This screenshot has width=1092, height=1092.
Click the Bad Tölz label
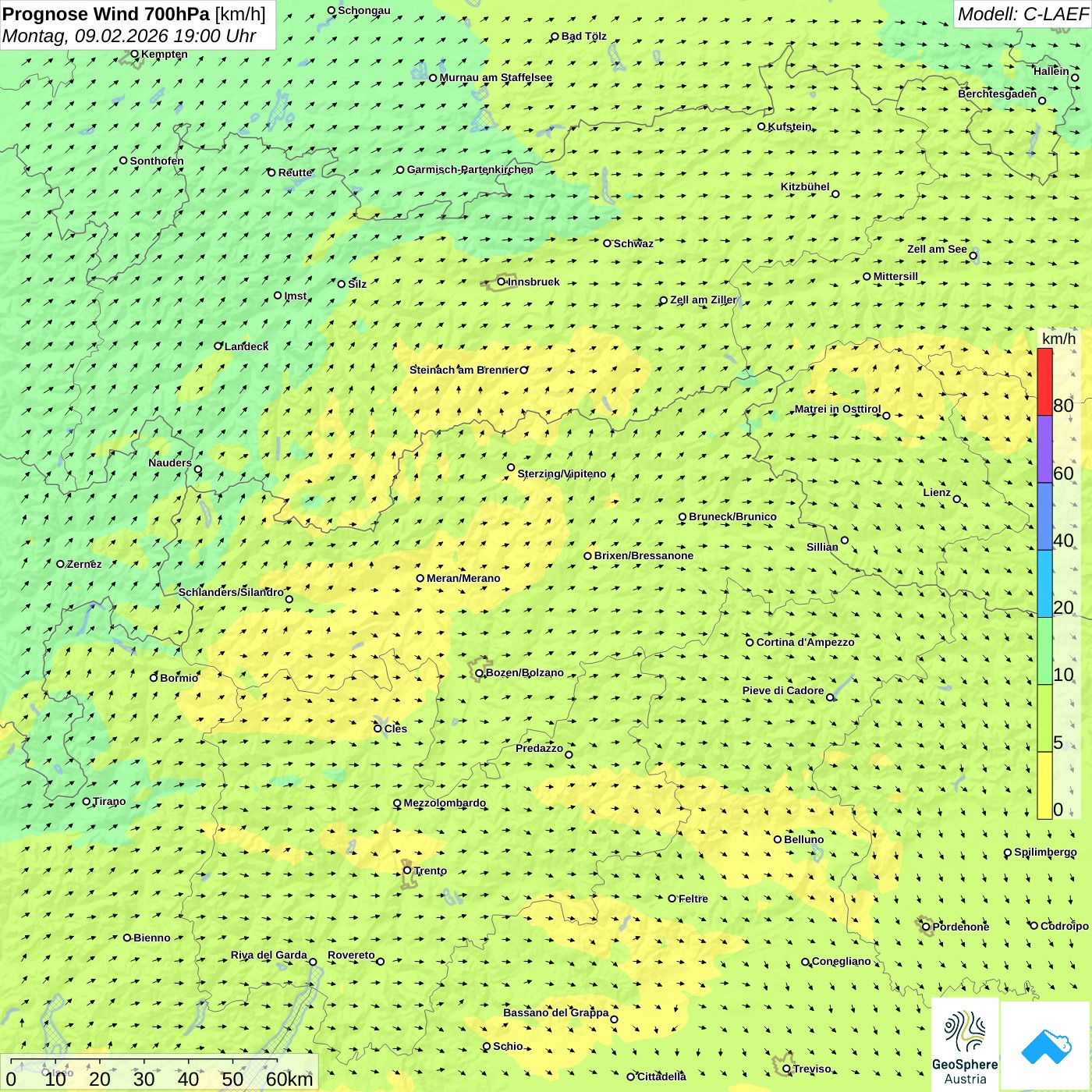(x=584, y=36)
